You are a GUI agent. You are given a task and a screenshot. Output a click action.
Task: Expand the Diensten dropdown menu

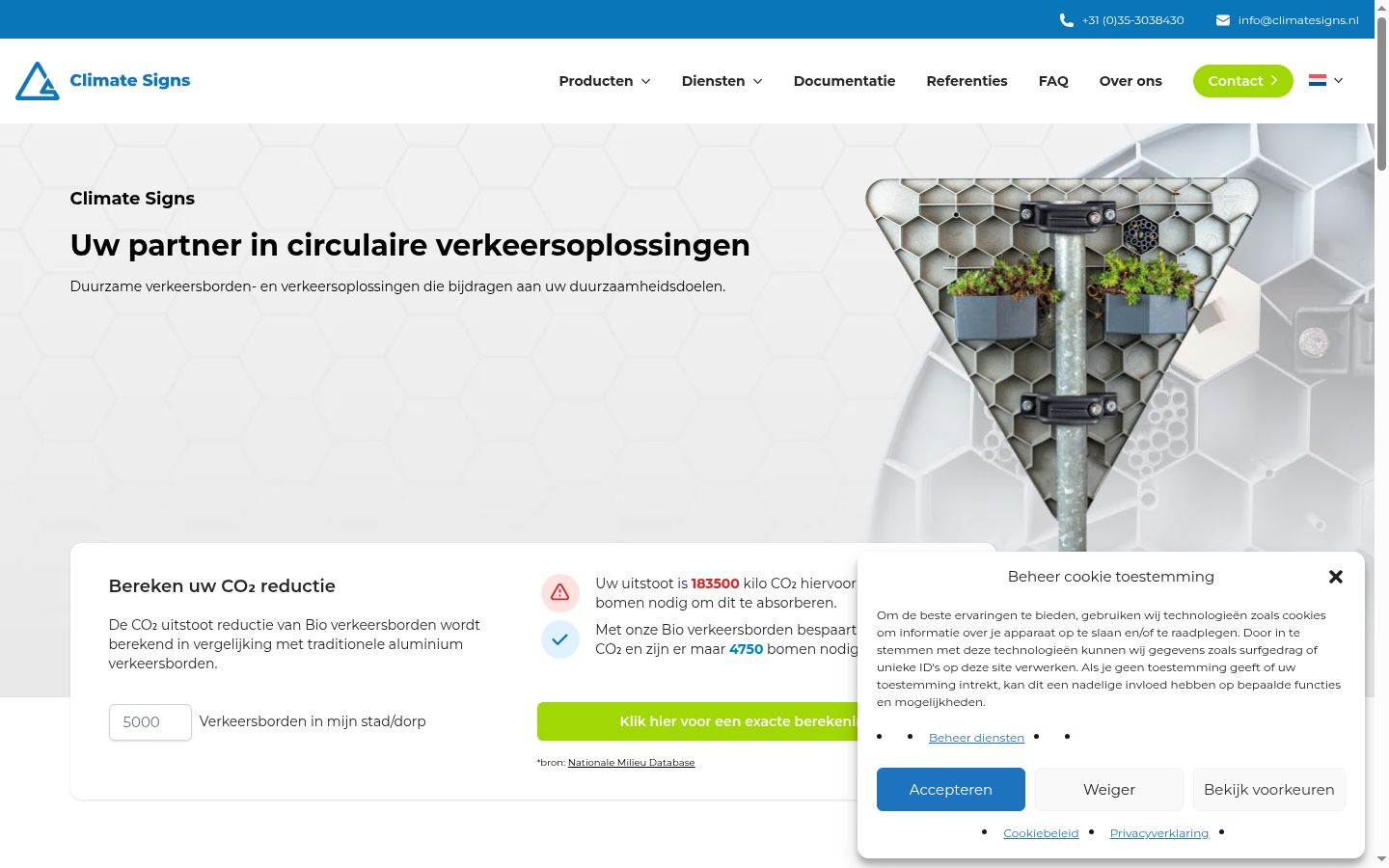click(722, 81)
